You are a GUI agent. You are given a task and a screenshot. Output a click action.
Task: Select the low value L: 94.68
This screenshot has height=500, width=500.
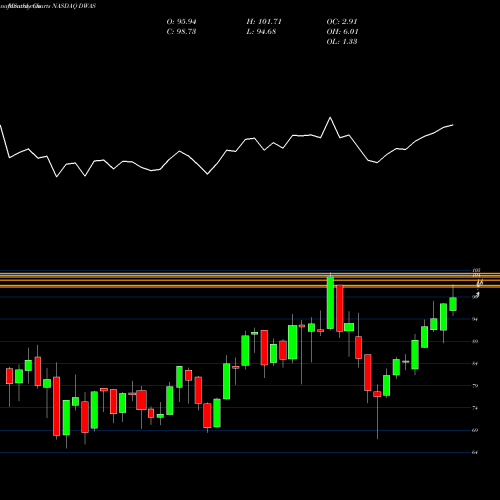tap(261, 32)
